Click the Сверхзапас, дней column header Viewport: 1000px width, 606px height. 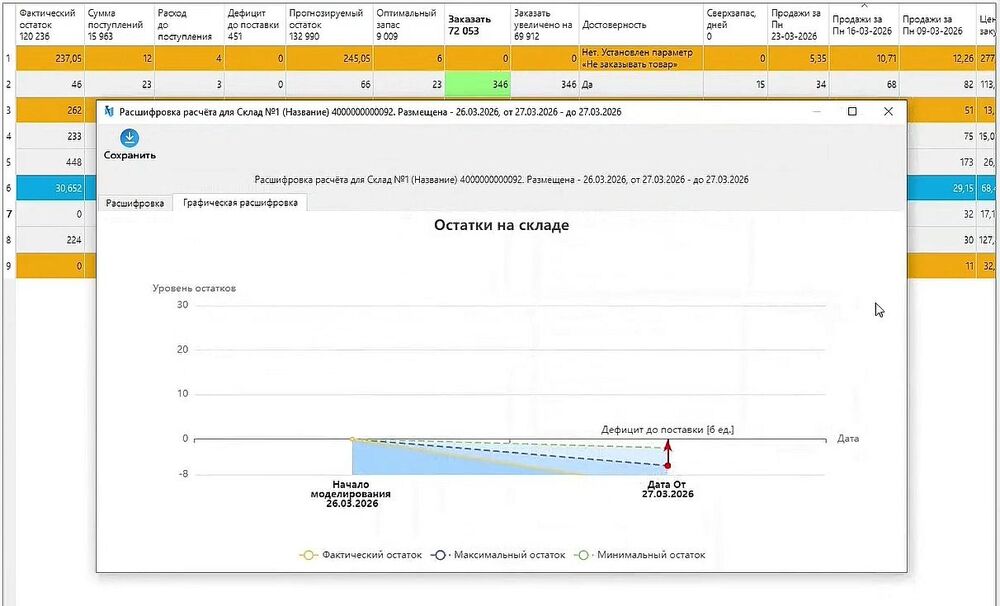[735, 24]
